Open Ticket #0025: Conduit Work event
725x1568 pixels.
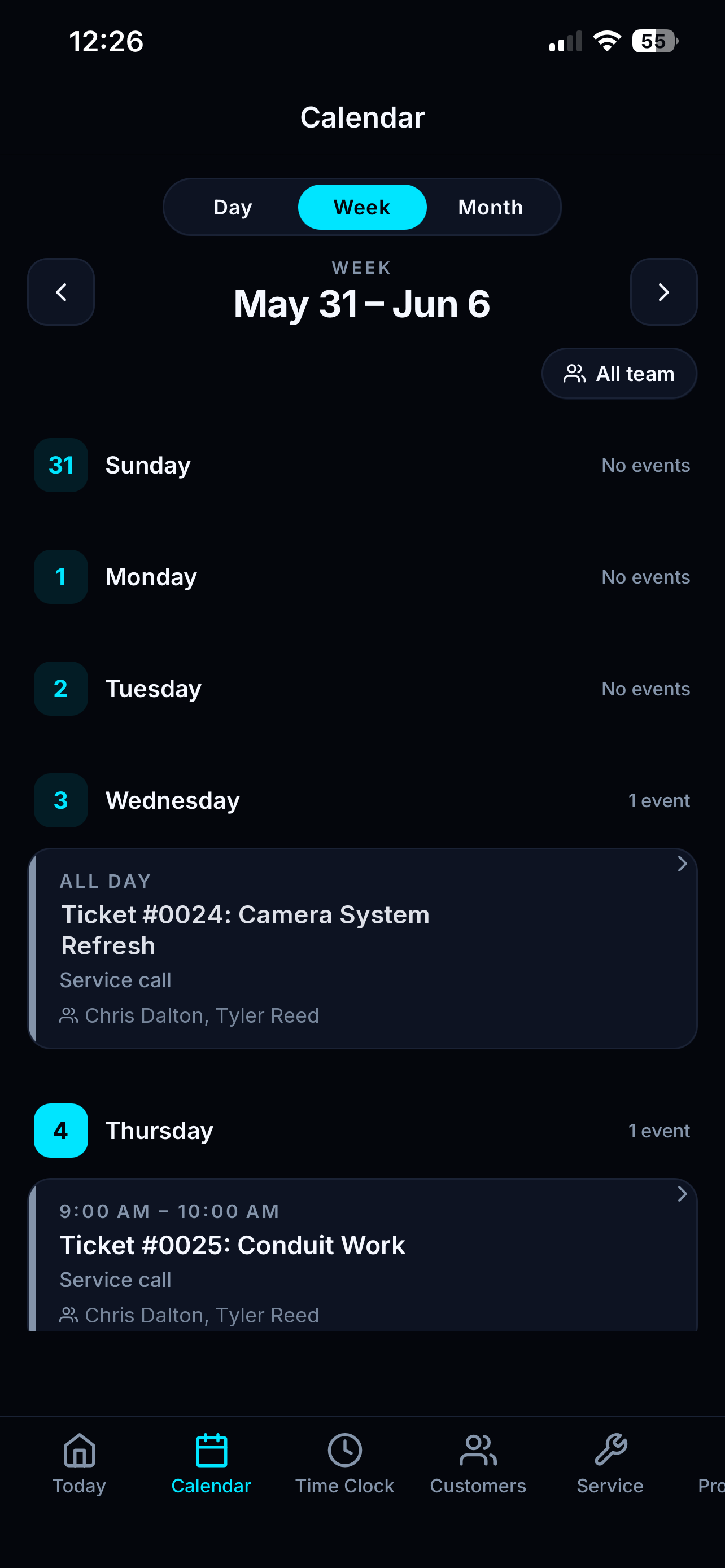click(362, 1255)
